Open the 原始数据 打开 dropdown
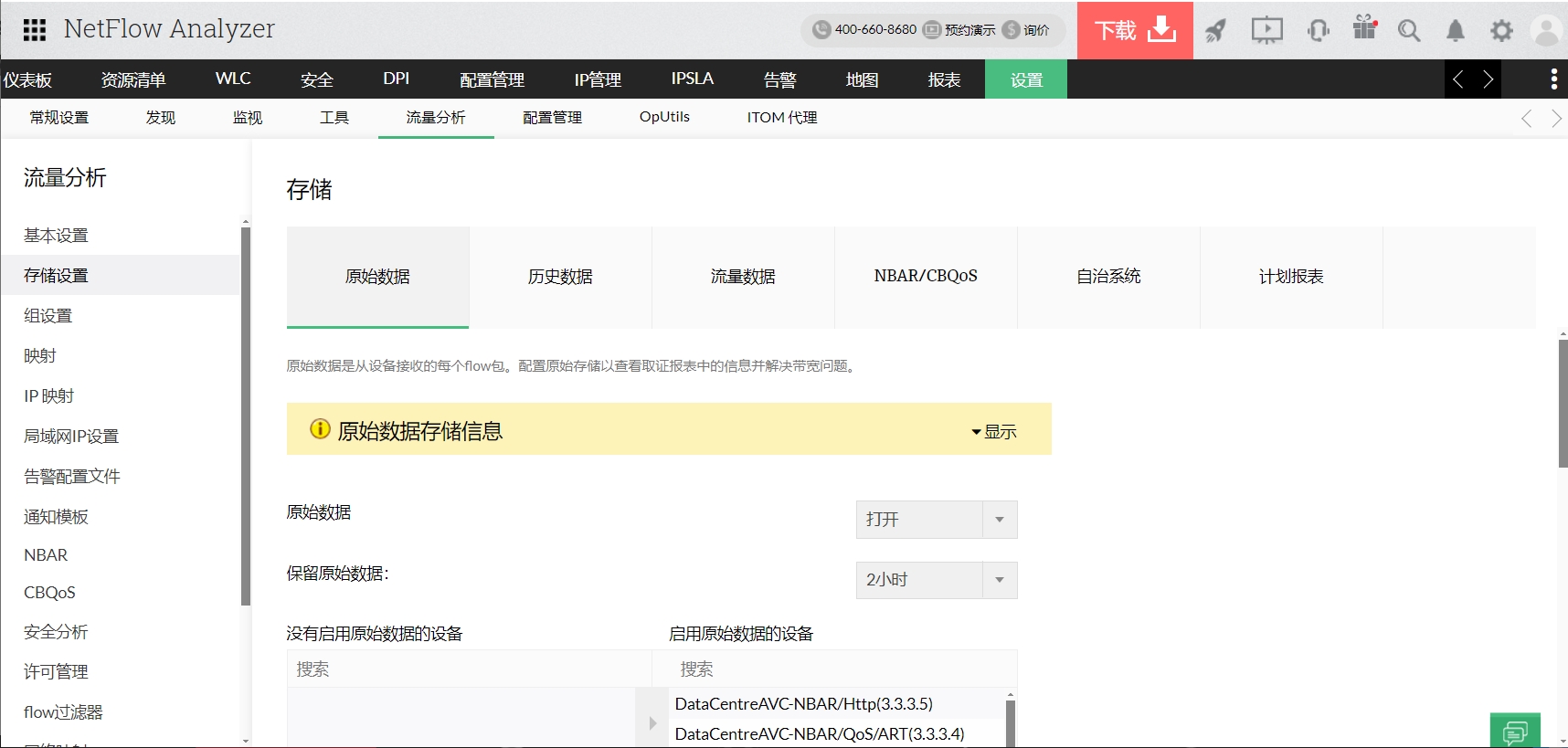Viewport: 1568px width, 748px height. tap(937, 520)
